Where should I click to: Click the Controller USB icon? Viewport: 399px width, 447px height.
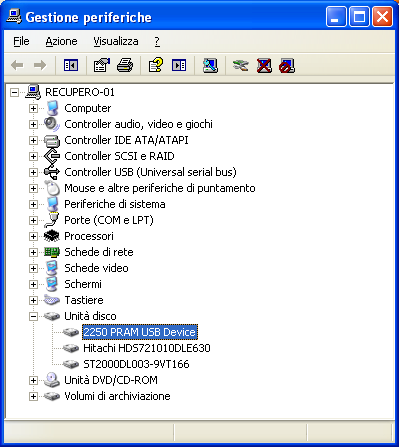[52, 172]
